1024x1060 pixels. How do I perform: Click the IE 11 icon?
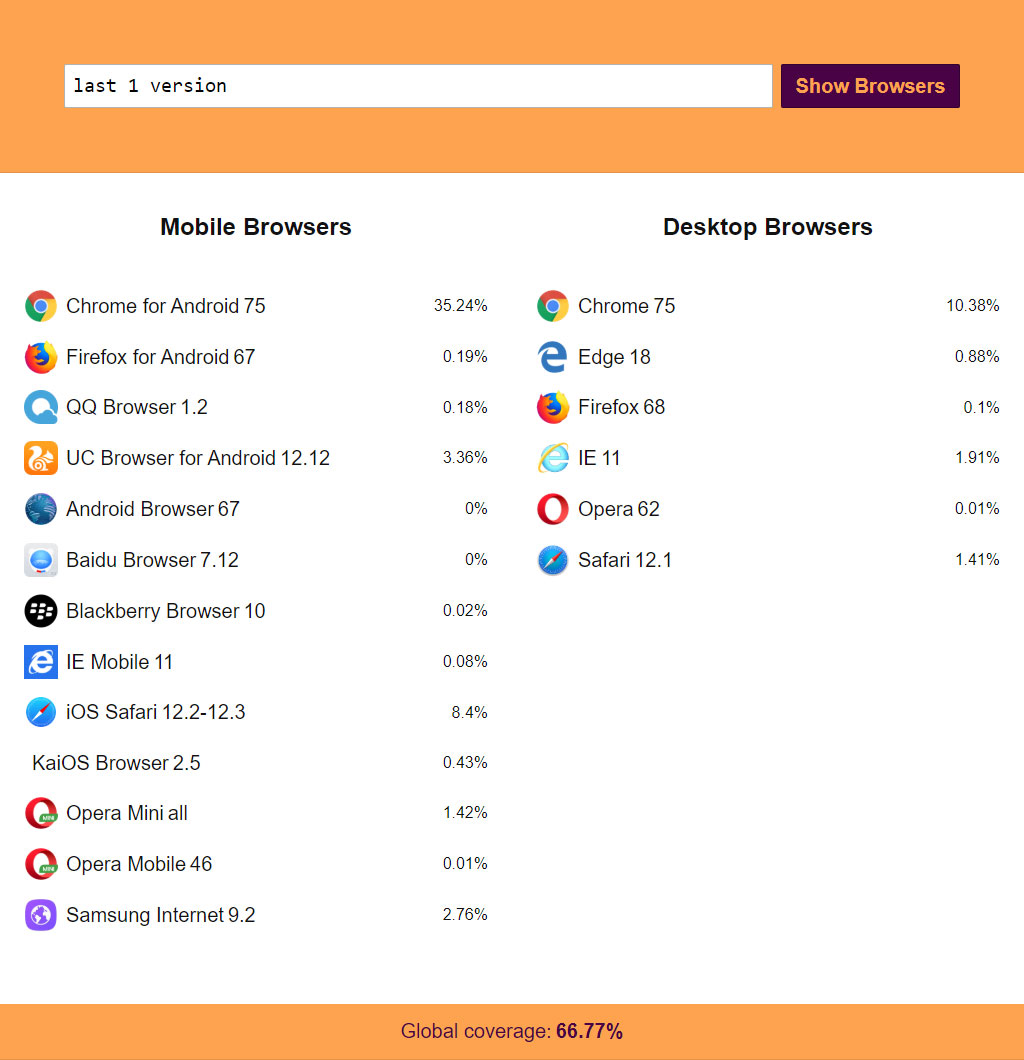553,458
